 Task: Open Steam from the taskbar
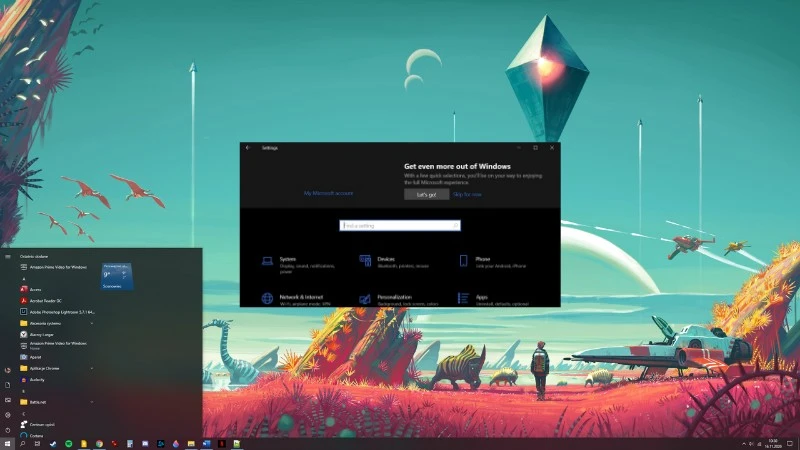pos(53,444)
